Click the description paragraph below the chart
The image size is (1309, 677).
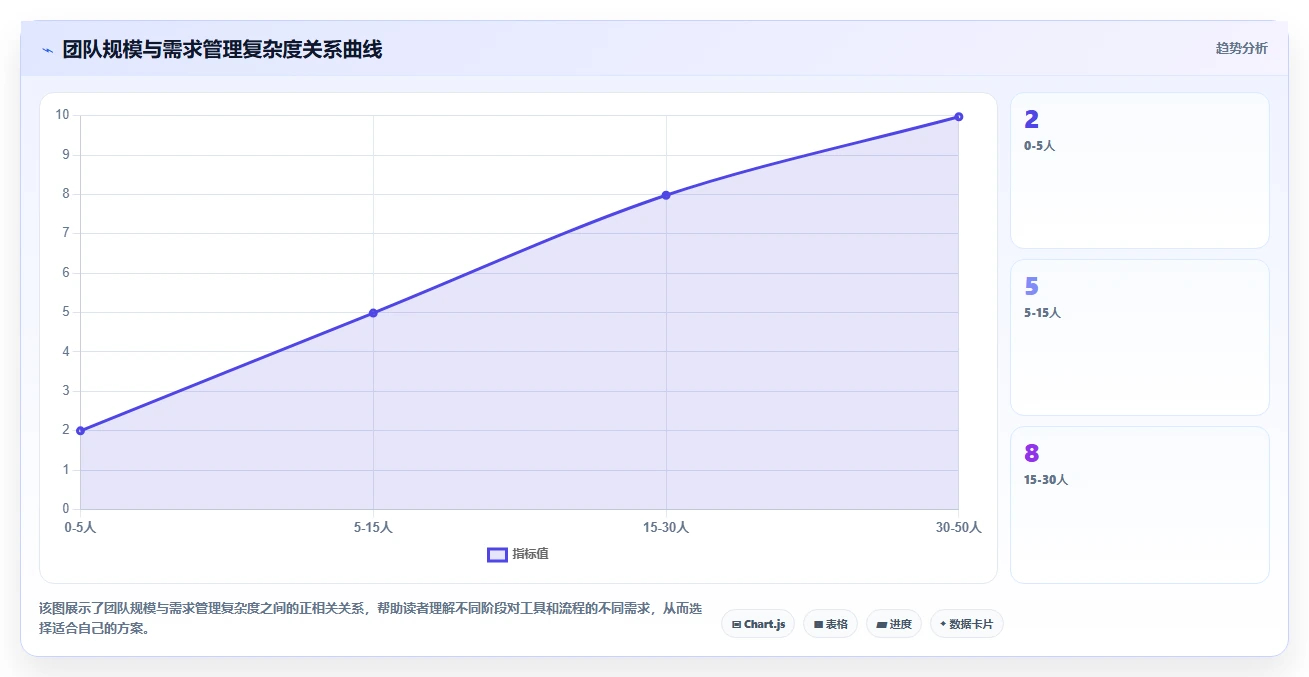tap(370, 619)
